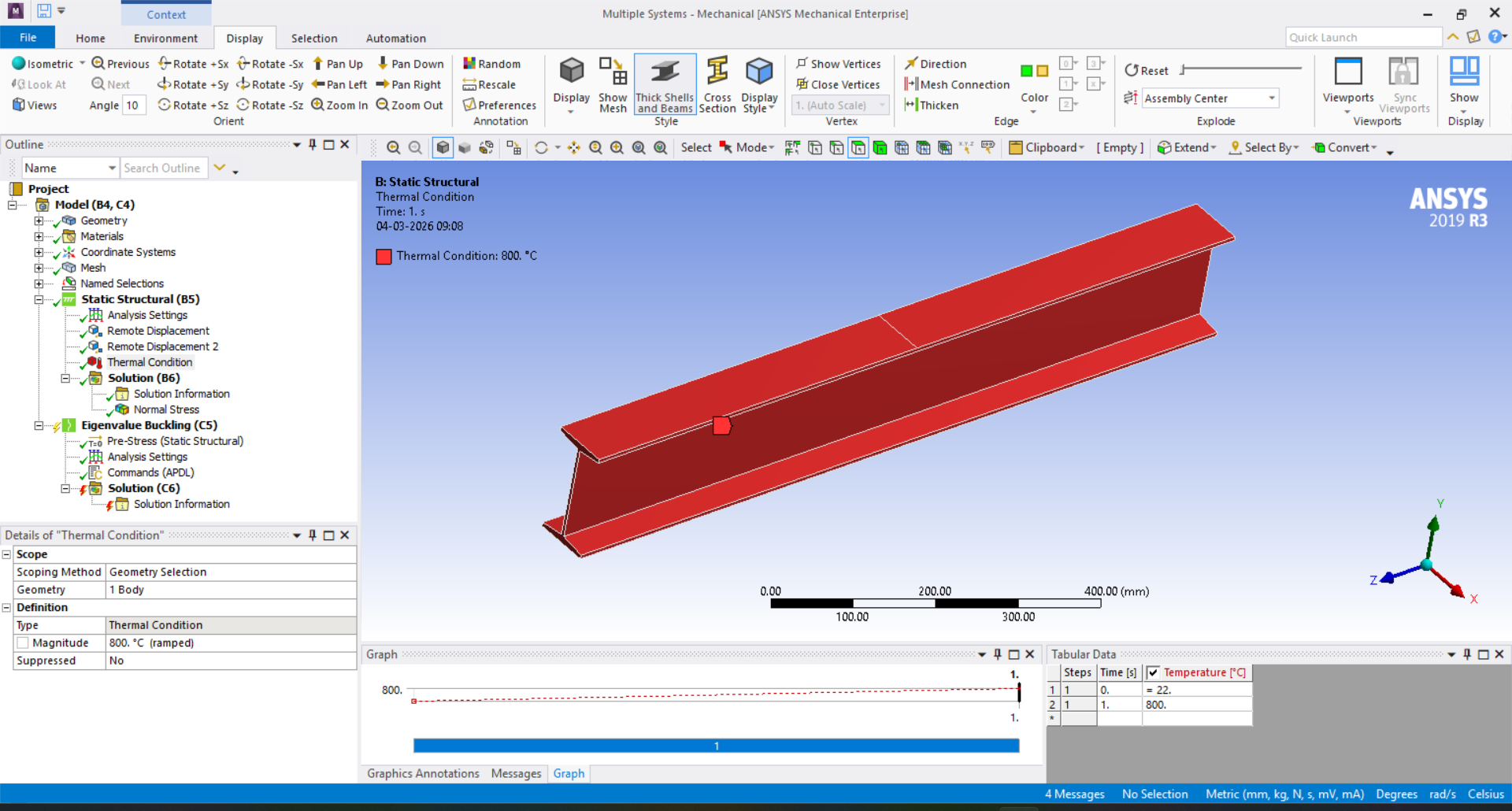Click the Extend selection button

click(1187, 147)
